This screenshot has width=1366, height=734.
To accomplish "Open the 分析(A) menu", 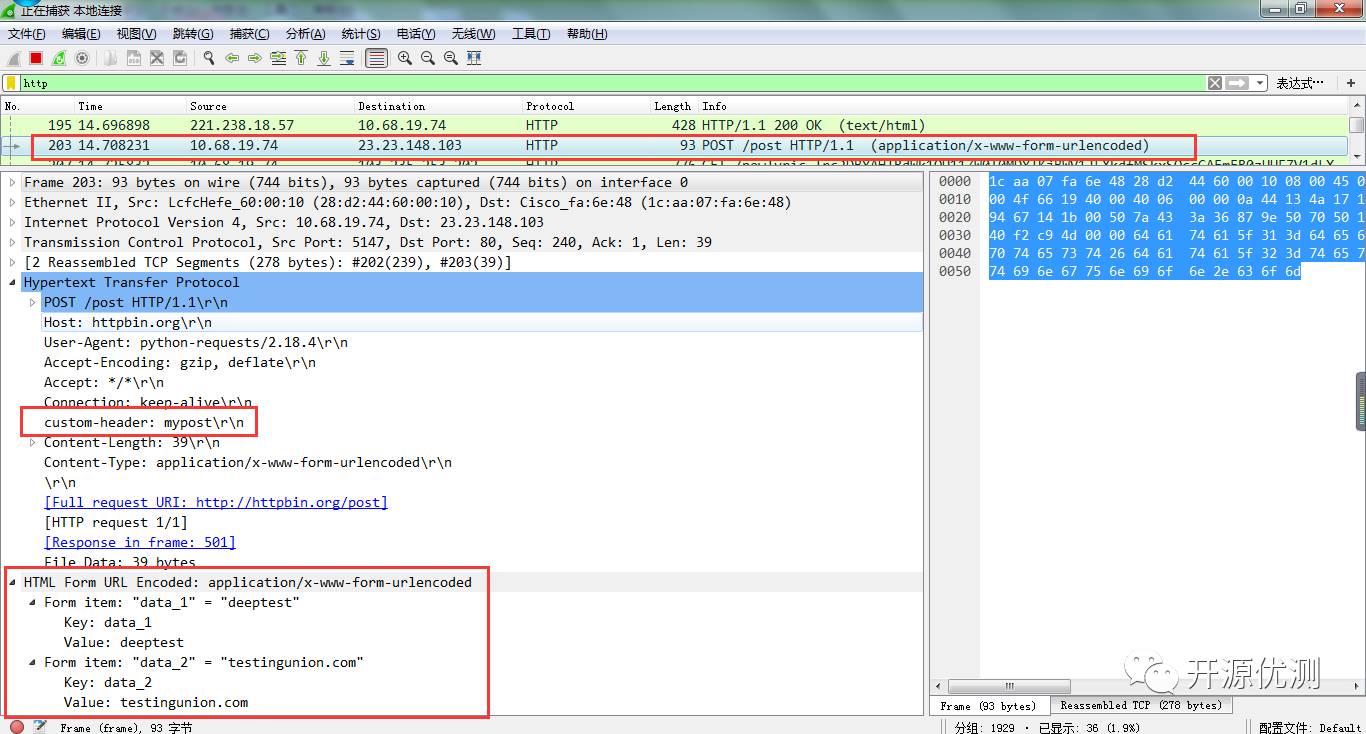I will (305, 34).
